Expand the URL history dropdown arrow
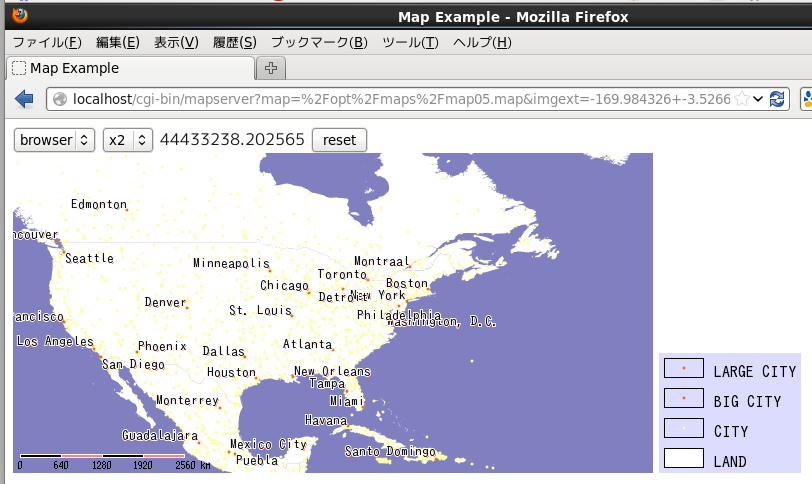 (x=758, y=99)
